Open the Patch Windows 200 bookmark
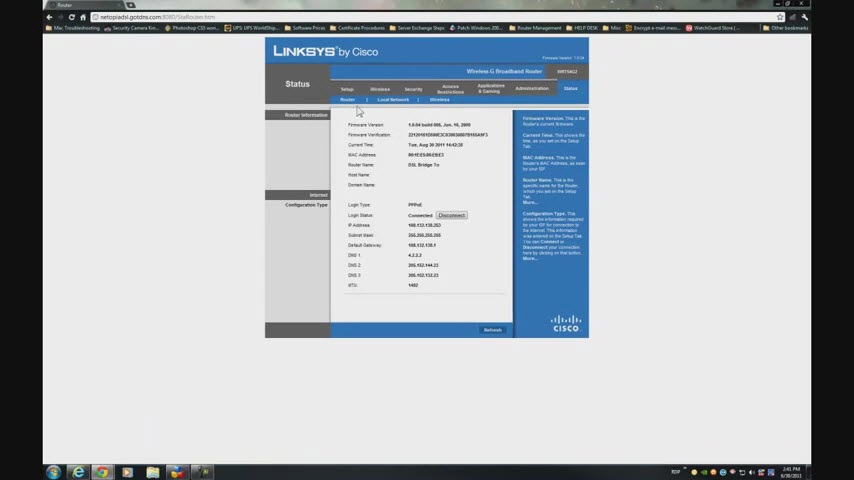The width and height of the screenshot is (854, 480). pos(476,28)
